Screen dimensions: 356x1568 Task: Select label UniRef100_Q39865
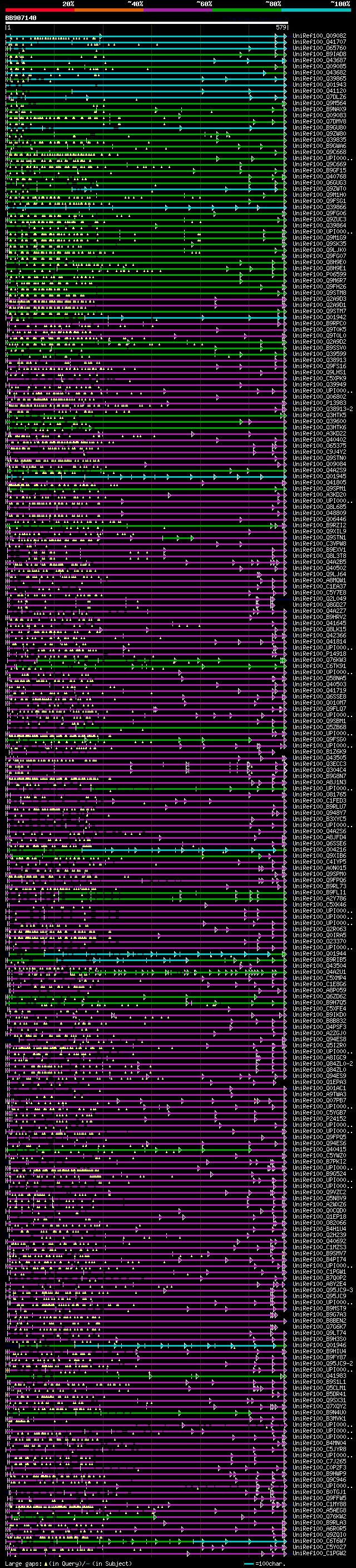click(x=319, y=78)
